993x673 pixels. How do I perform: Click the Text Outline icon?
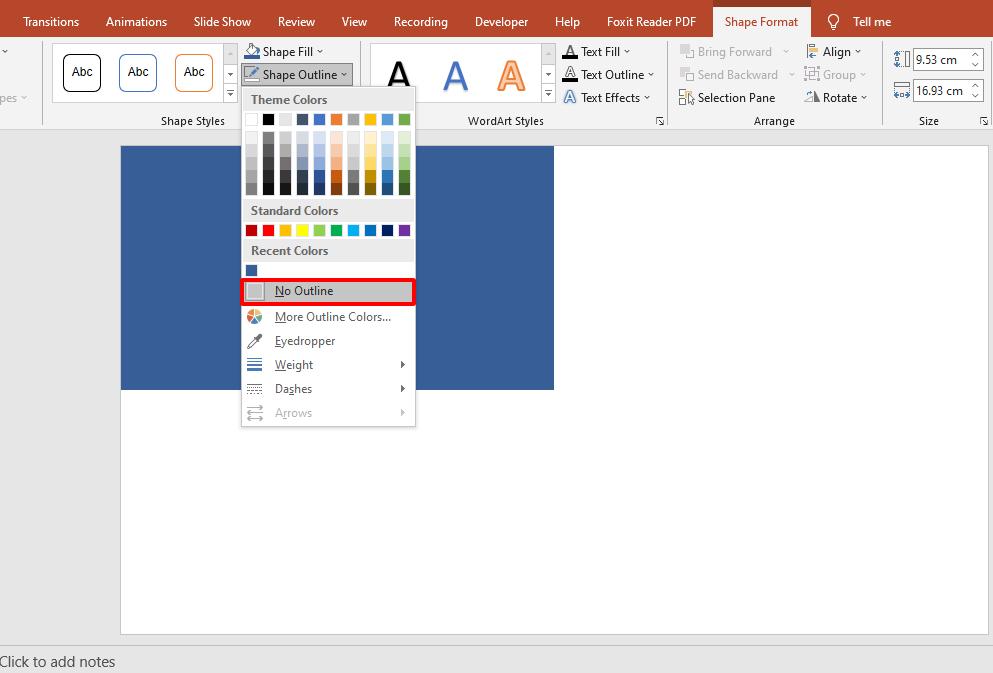(x=571, y=74)
